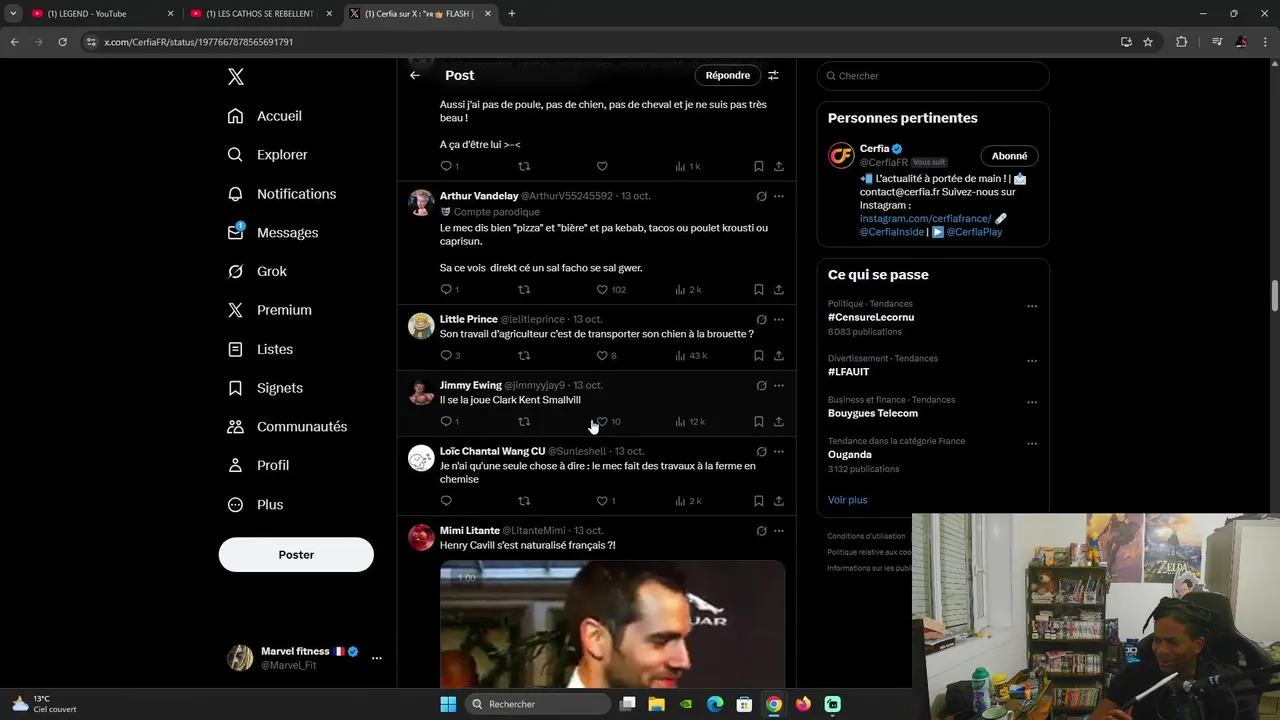The height and width of the screenshot is (720, 1280).
Task: Open Profil in sidebar
Action: click(258, 465)
